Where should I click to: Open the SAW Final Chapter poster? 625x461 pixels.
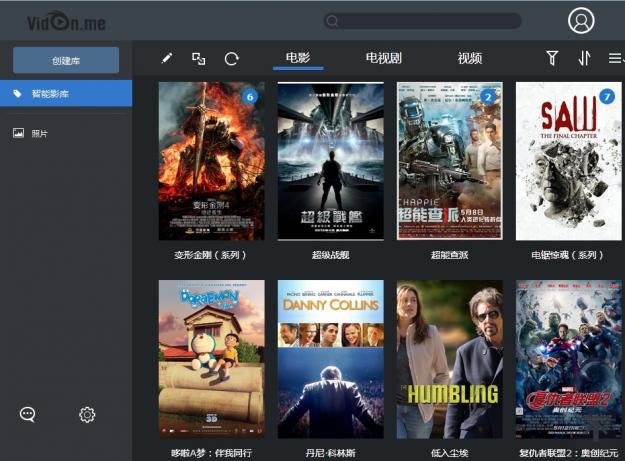coord(569,161)
